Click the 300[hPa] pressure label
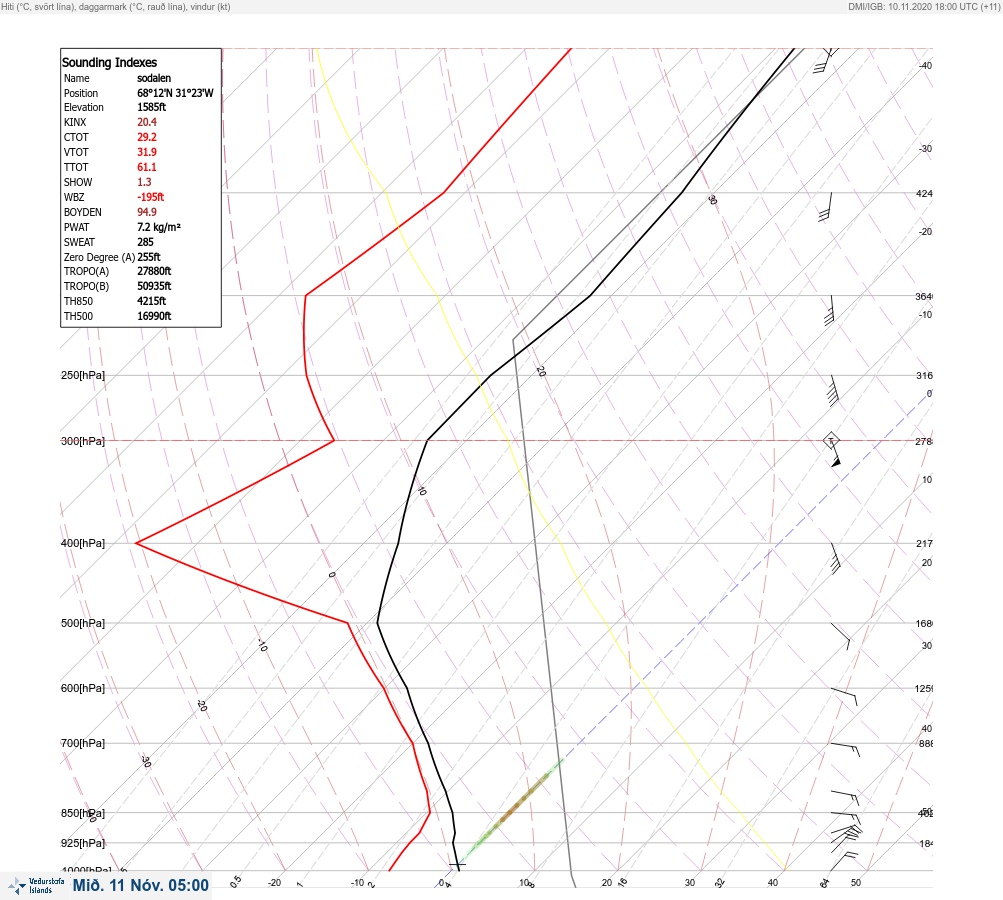 pyautogui.click(x=83, y=441)
